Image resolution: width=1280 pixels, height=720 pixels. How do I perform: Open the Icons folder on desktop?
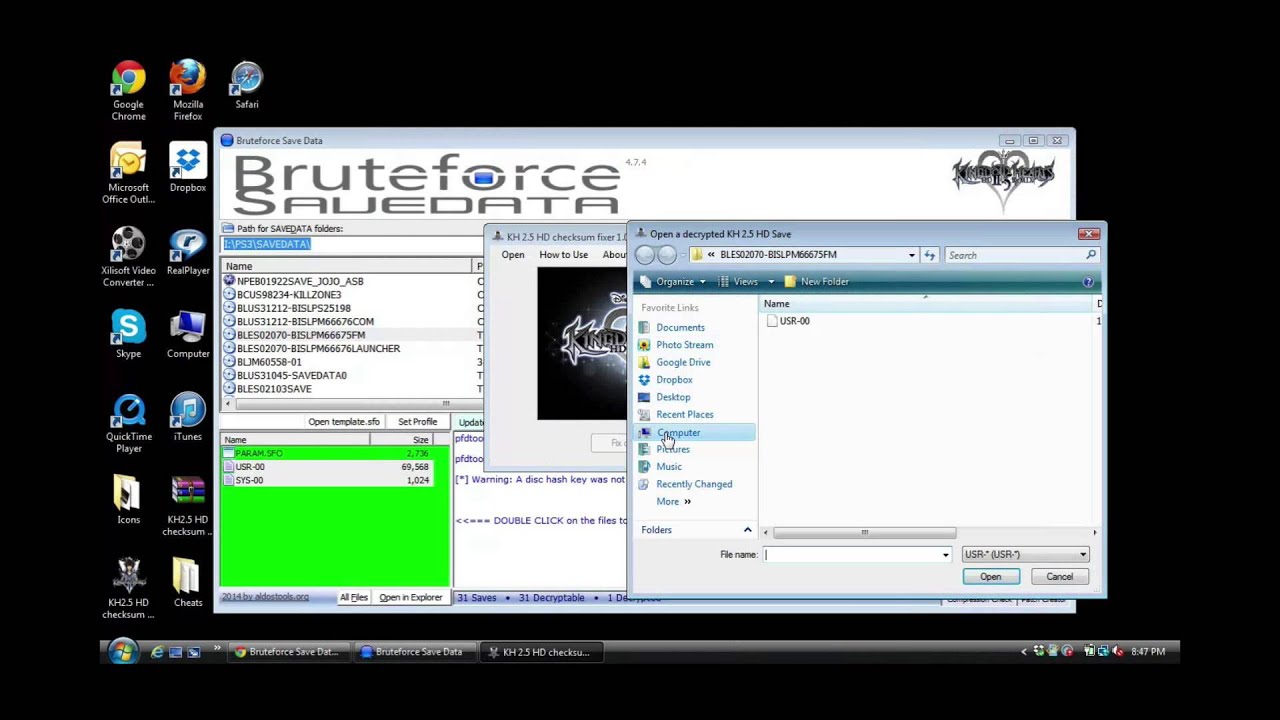click(128, 500)
